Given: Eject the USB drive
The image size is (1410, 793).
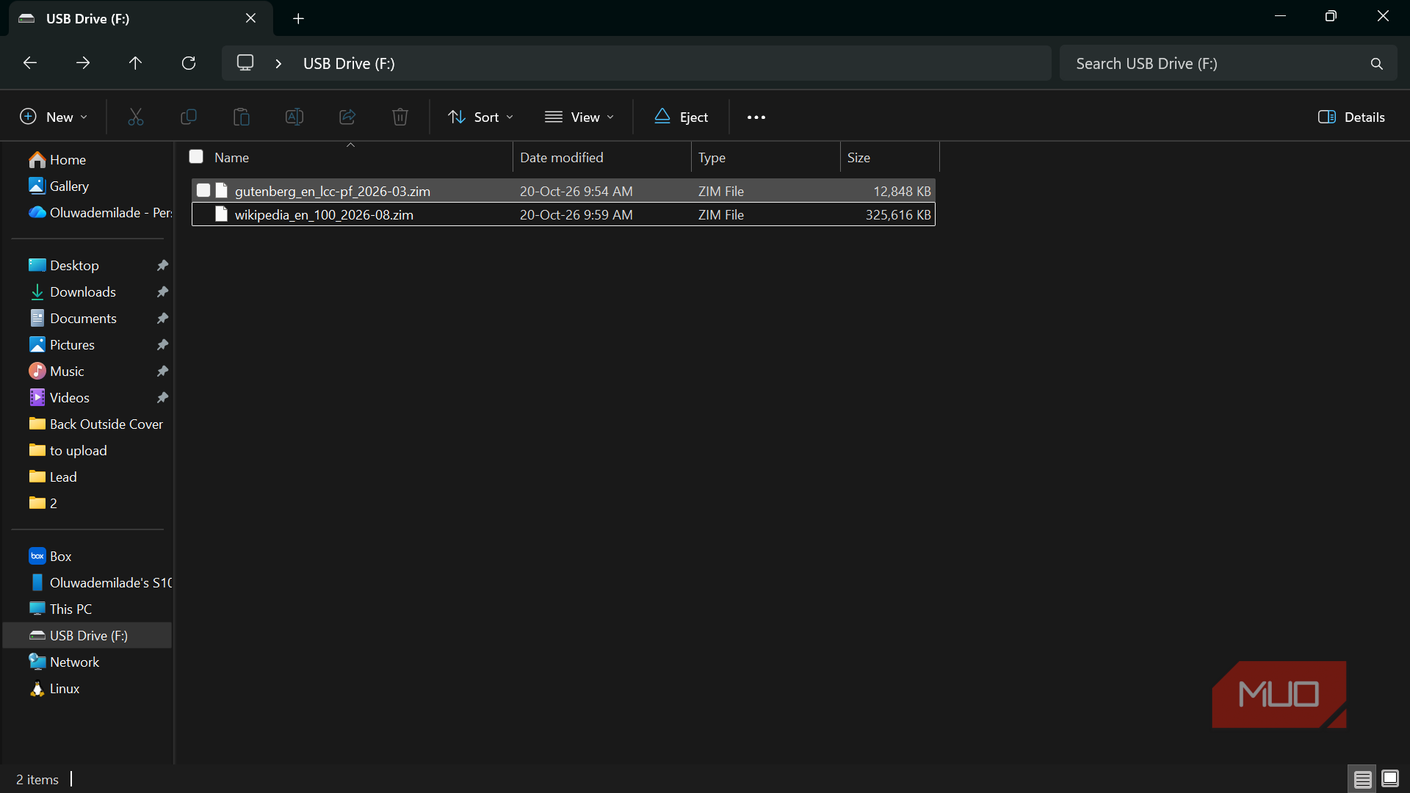Looking at the screenshot, I should click(x=681, y=117).
